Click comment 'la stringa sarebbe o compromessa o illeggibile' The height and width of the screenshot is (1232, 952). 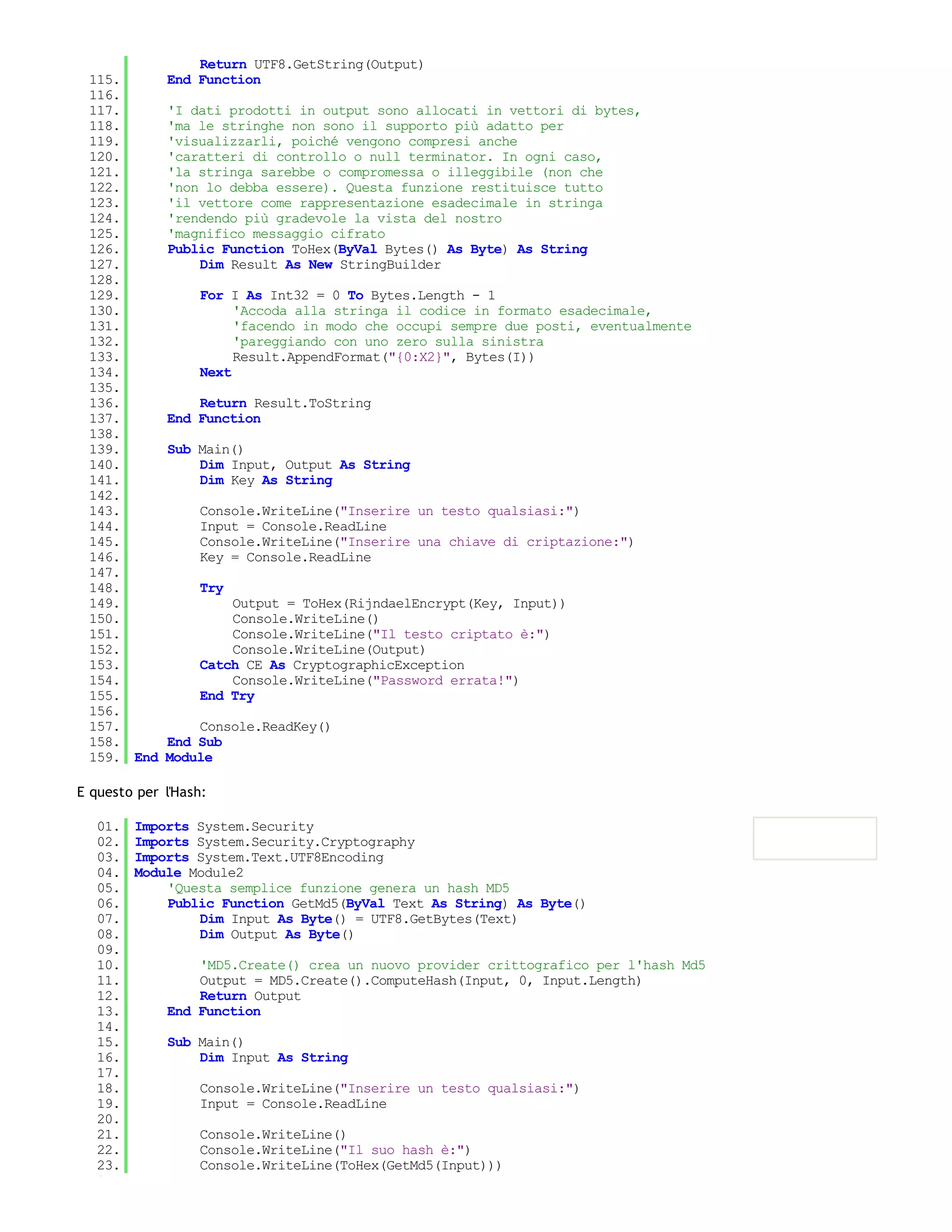pos(385,172)
